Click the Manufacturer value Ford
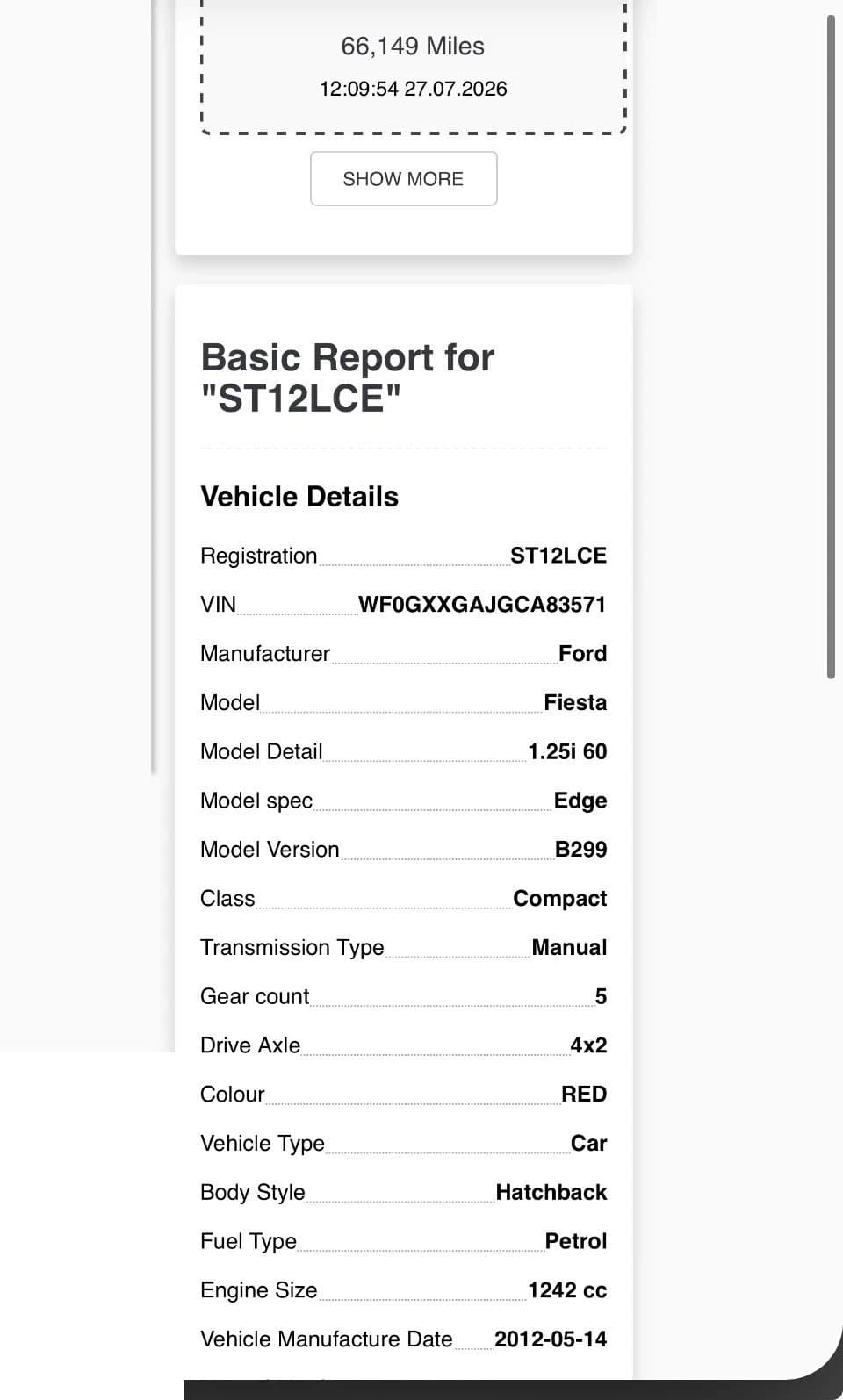The width and height of the screenshot is (843, 1400). tap(582, 654)
